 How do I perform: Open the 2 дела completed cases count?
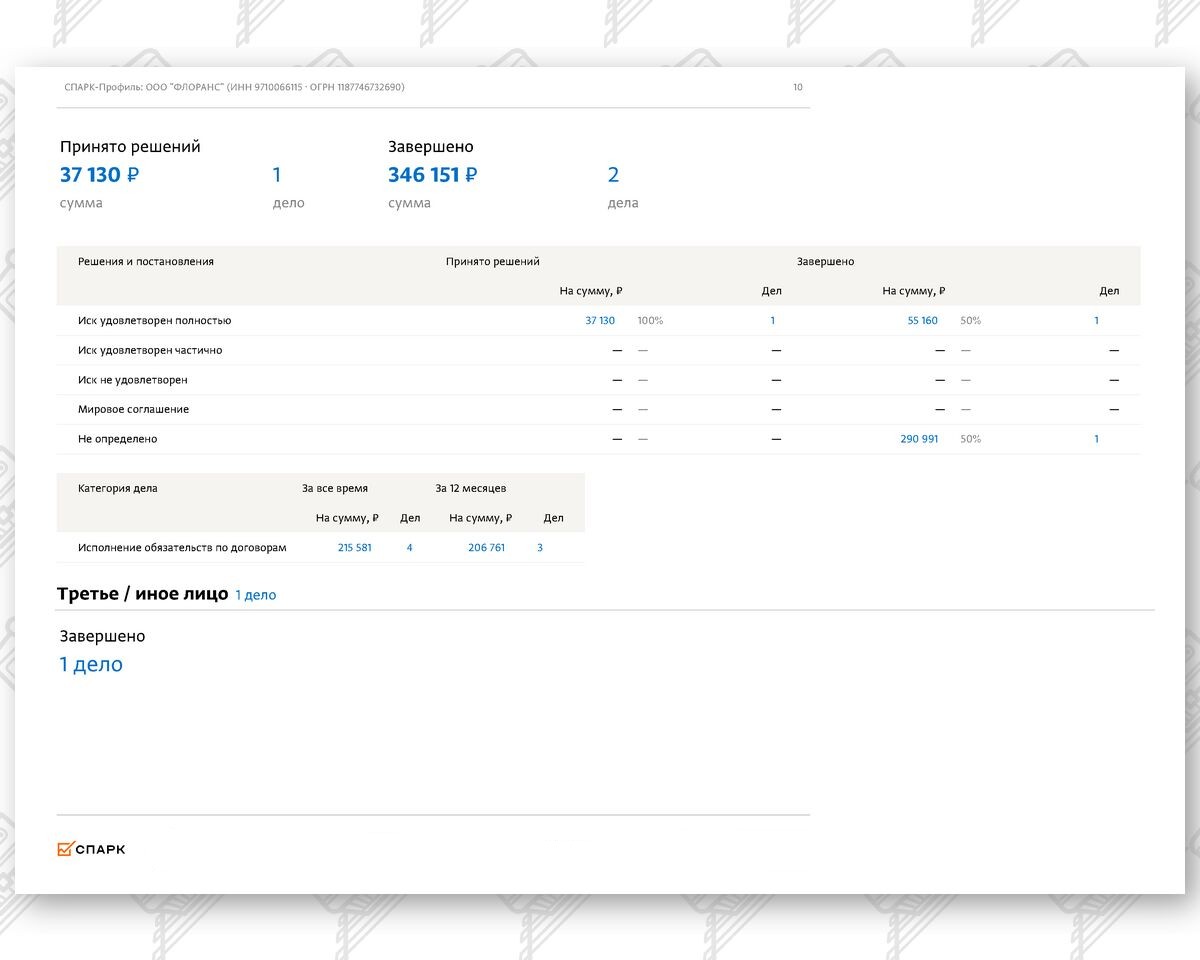(x=613, y=175)
